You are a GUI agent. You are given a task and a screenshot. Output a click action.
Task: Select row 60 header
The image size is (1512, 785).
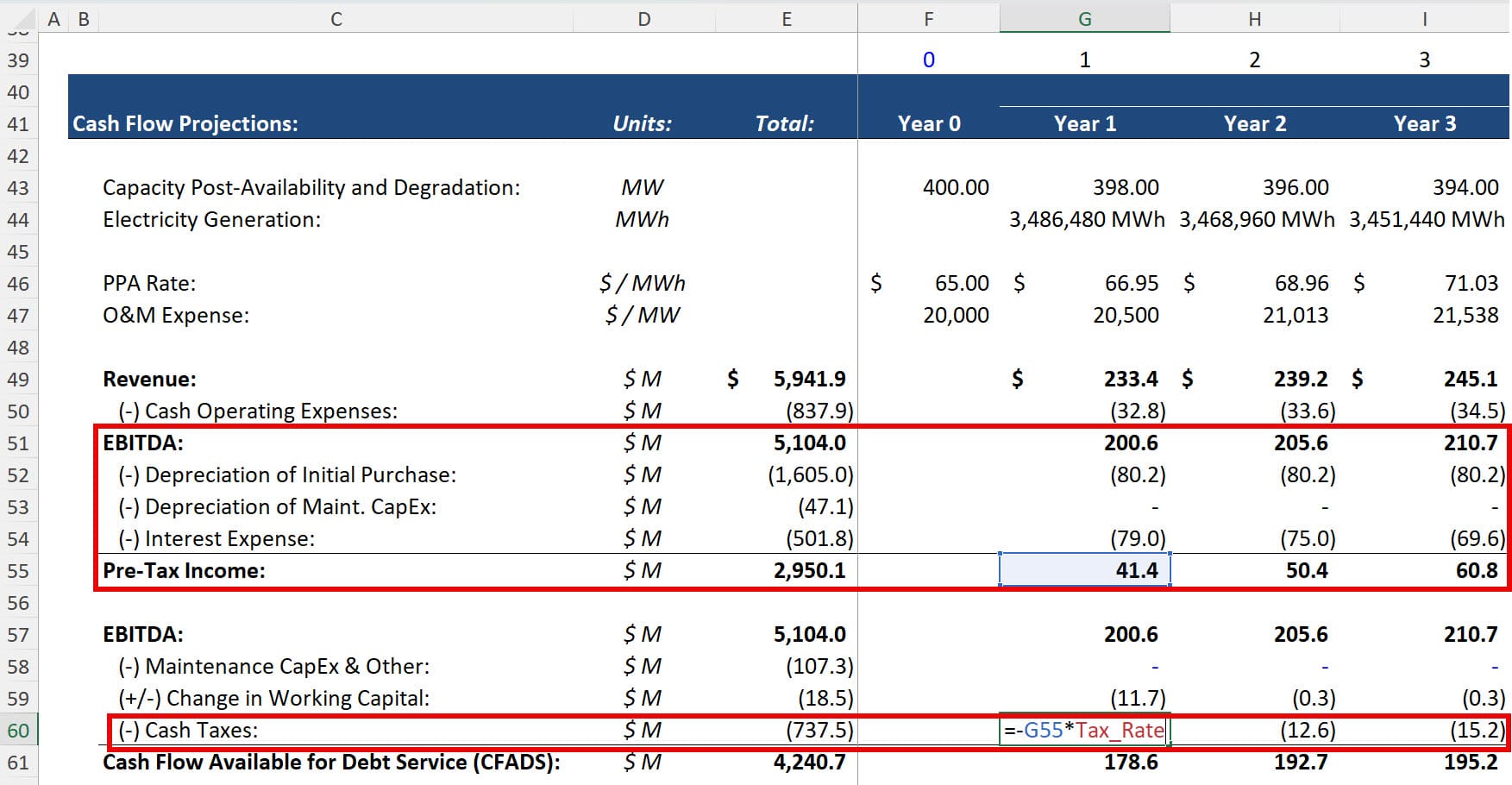point(17,730)
